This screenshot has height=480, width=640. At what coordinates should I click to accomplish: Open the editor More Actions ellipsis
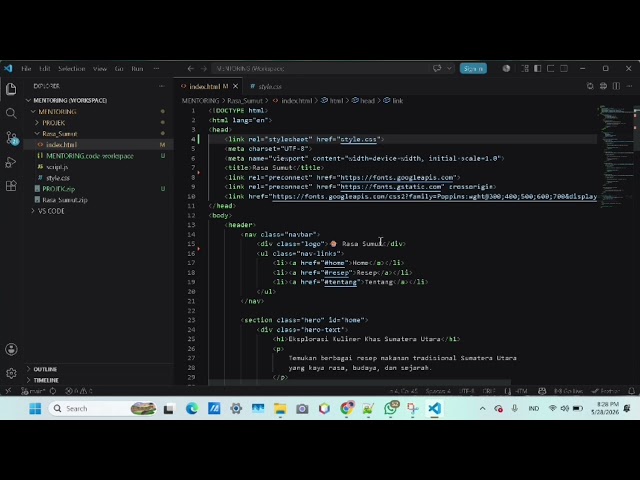coord(629,86)
